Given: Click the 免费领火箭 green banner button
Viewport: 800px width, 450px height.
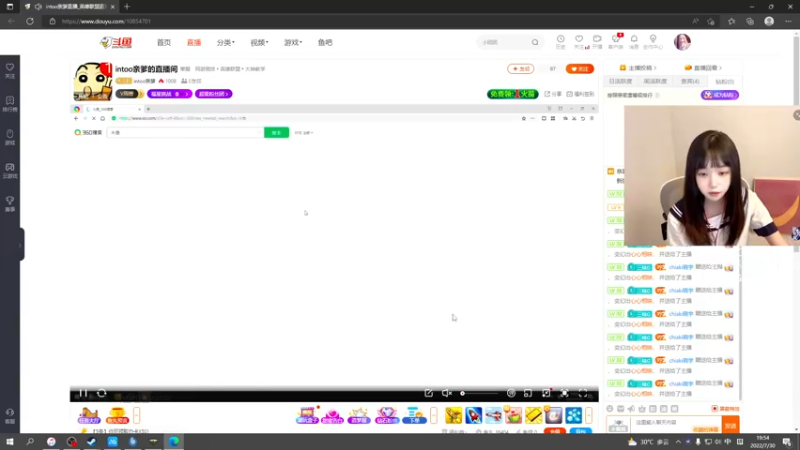Looking at the screenshot, I should click(512, 94).
